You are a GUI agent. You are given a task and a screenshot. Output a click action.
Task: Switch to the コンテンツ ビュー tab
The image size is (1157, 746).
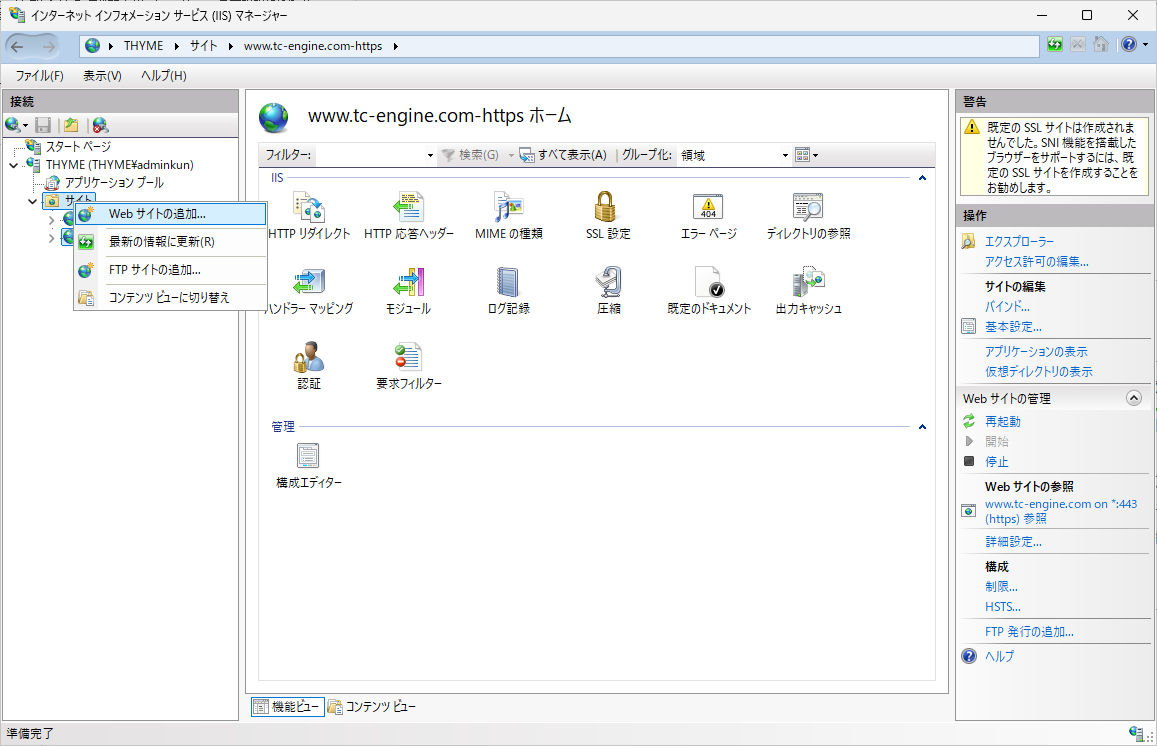(372, 707)
